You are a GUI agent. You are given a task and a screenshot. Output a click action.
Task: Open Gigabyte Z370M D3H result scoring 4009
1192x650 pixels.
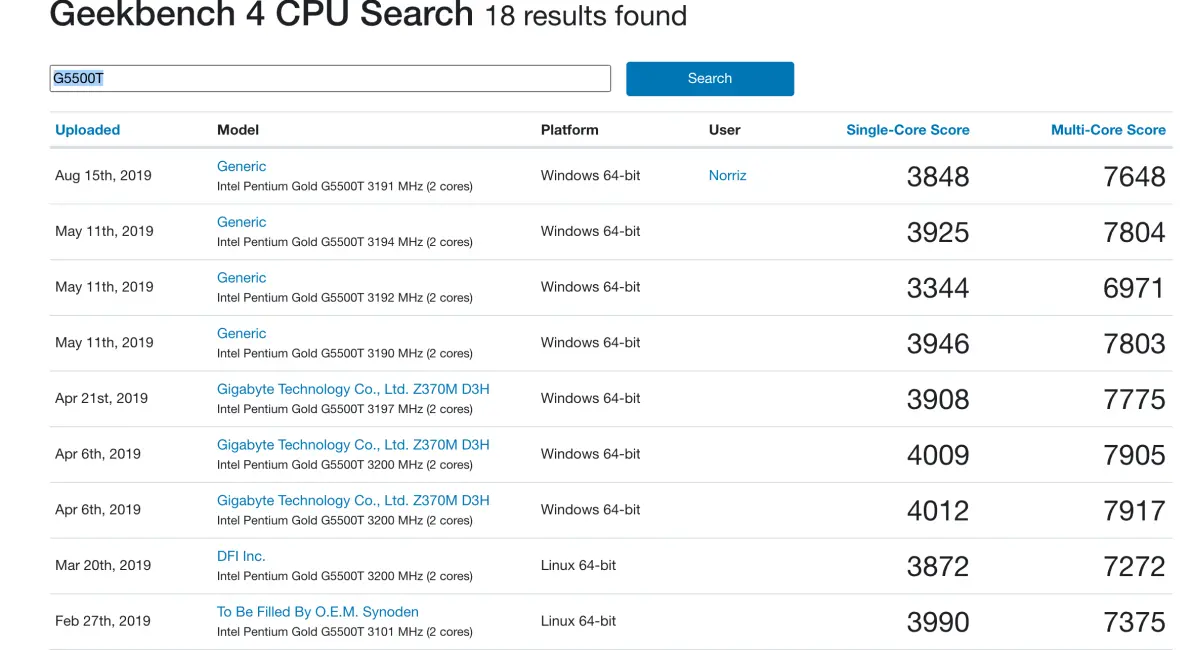[x=353, y=445]
